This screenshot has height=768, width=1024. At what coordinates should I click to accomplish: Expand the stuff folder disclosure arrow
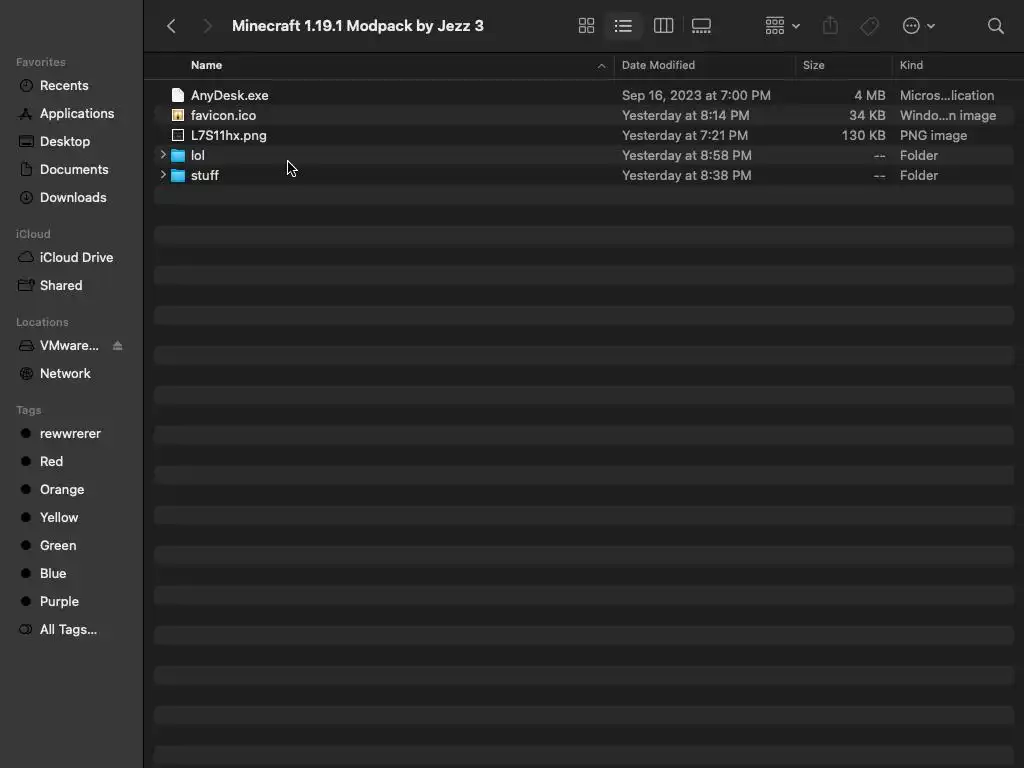[163, 176]
